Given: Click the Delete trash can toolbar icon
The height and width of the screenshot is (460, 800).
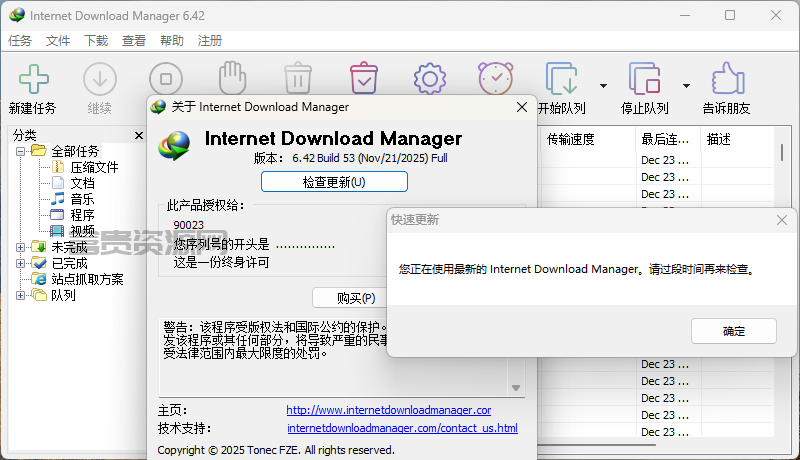Looking at the screenshot, I should pyautogui.click(x=298, y=78).
